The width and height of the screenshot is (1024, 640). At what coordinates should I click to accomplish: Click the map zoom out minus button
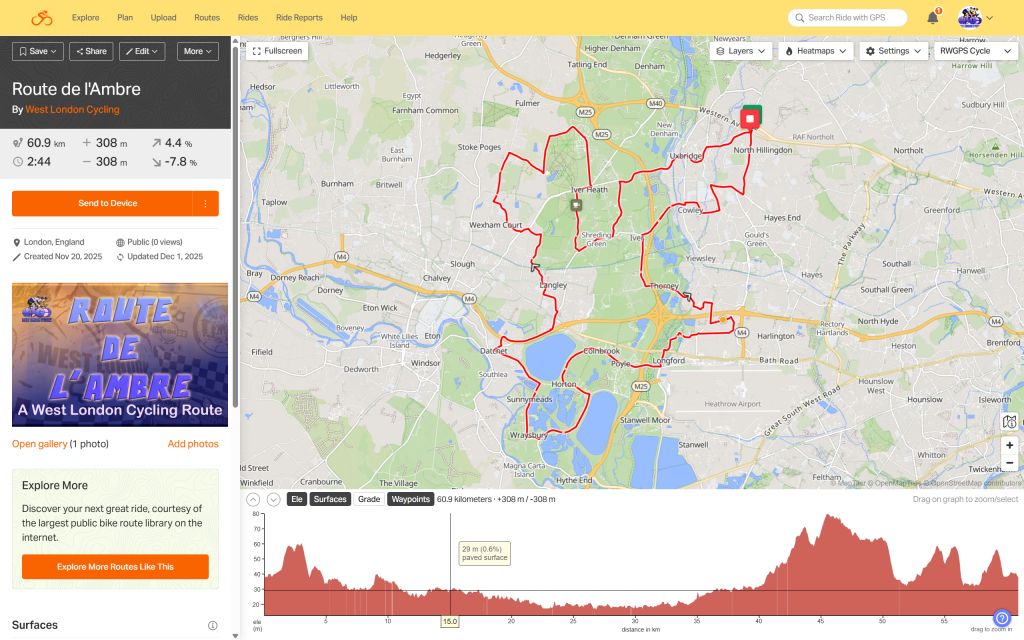[1009, 463]
